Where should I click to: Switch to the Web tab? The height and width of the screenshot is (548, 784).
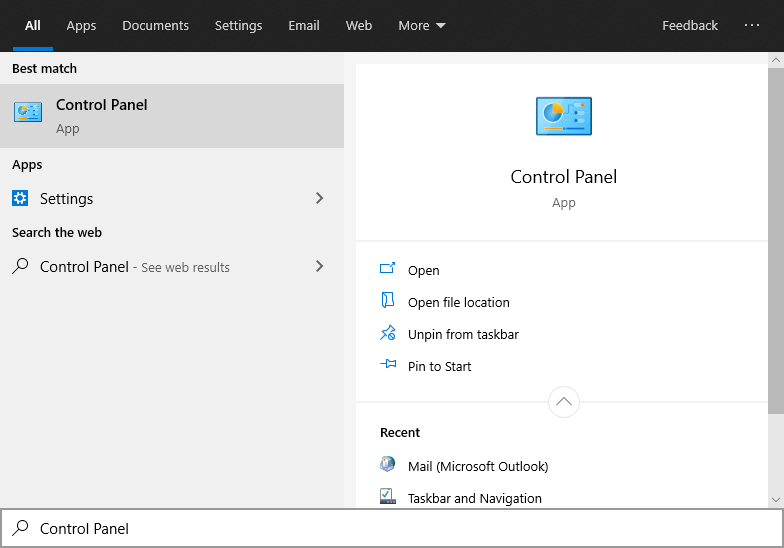click(x=358, y=26)
